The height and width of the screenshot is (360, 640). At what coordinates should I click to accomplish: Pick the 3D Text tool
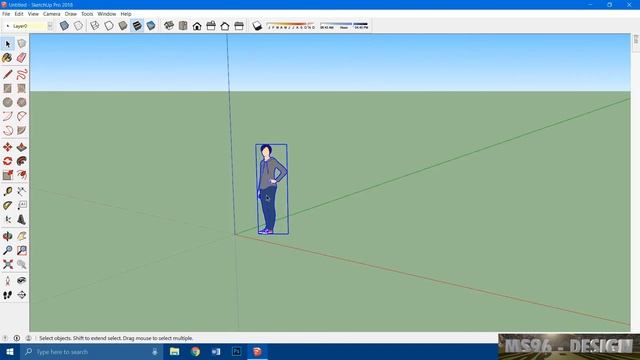tap(22, 220)
